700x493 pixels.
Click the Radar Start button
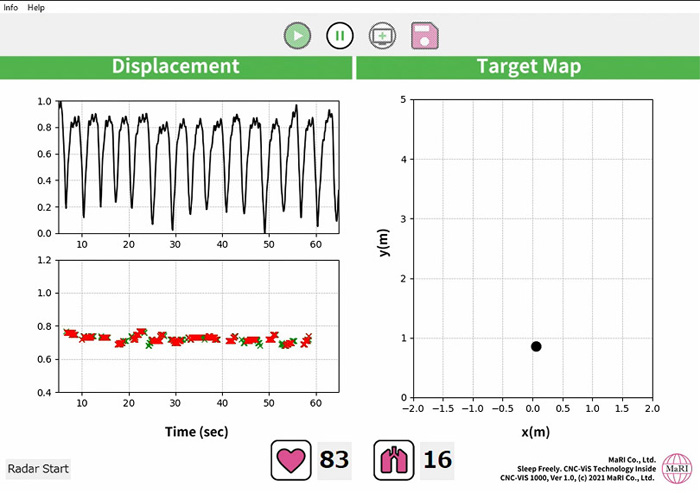point(38,469)
